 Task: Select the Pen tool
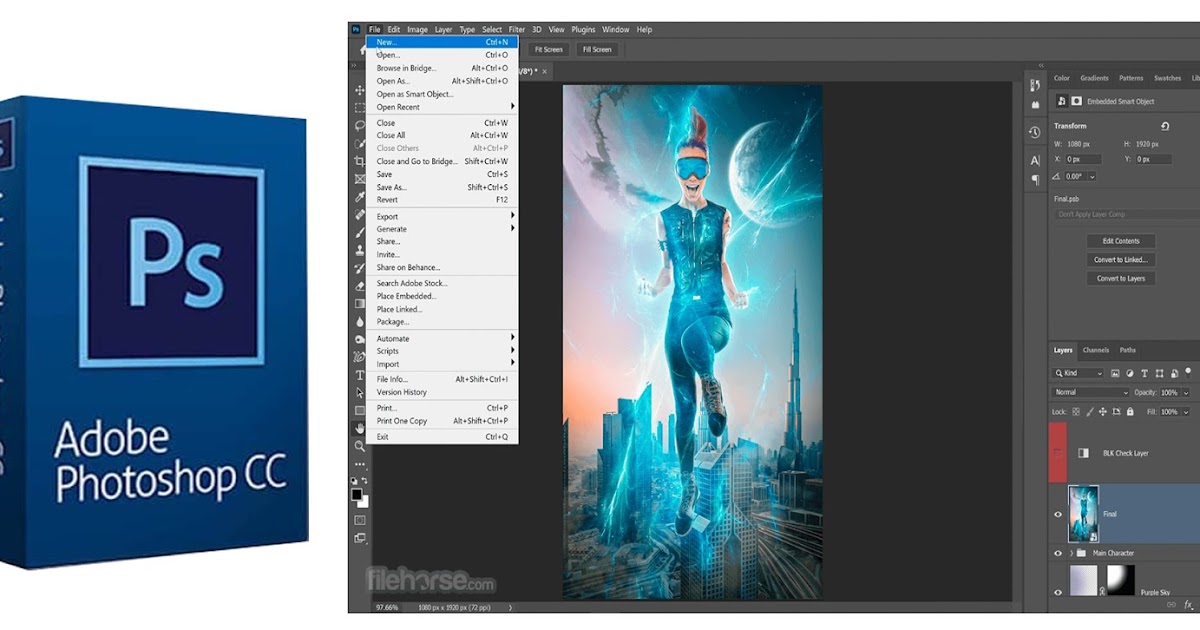(x=360, y=357)
